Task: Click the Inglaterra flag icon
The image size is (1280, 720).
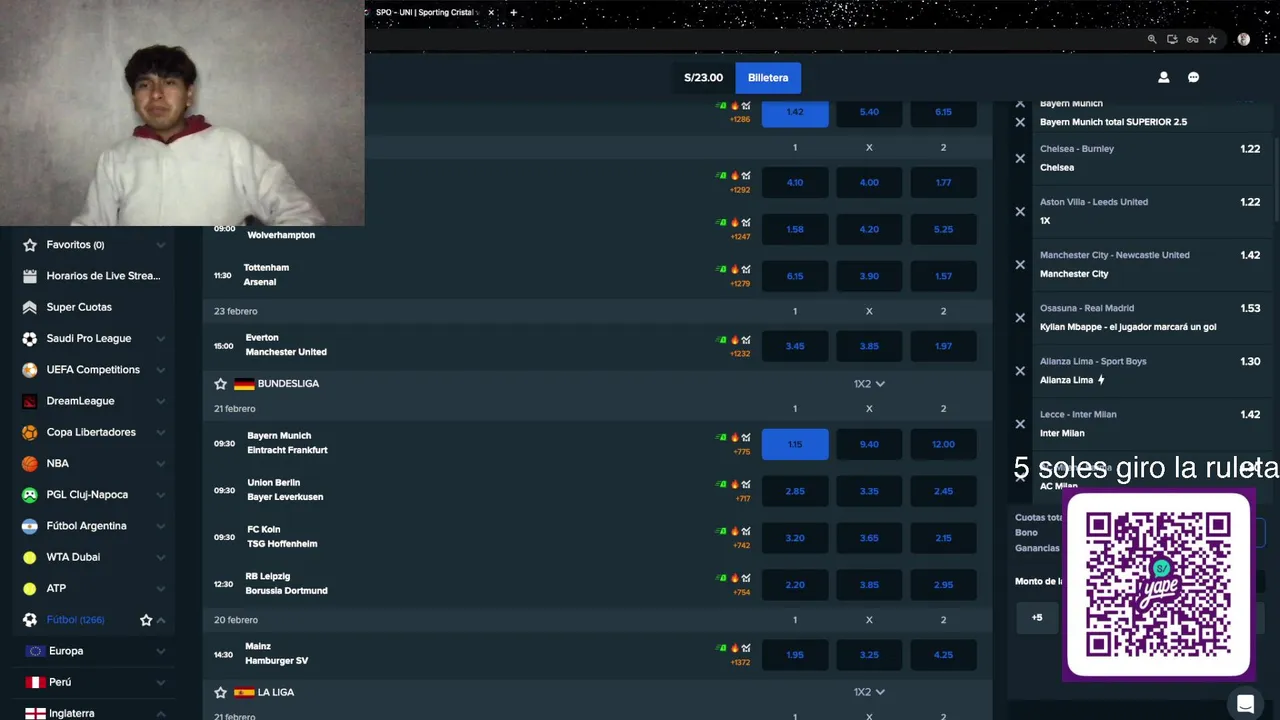Action: pos(35,713)
